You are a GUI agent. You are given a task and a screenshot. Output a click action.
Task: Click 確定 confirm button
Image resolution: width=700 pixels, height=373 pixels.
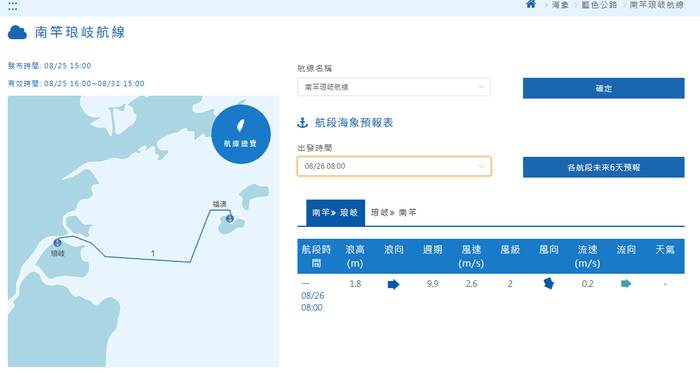(603, 88)
